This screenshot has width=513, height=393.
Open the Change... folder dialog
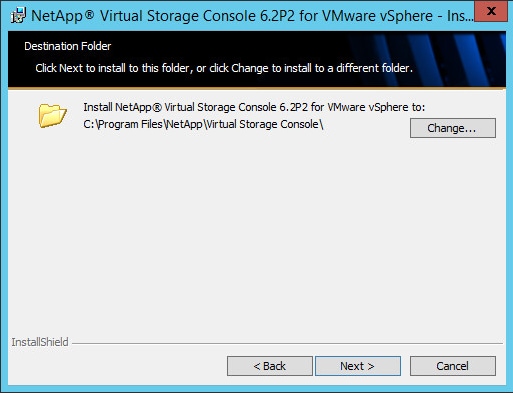click(453, 128)
